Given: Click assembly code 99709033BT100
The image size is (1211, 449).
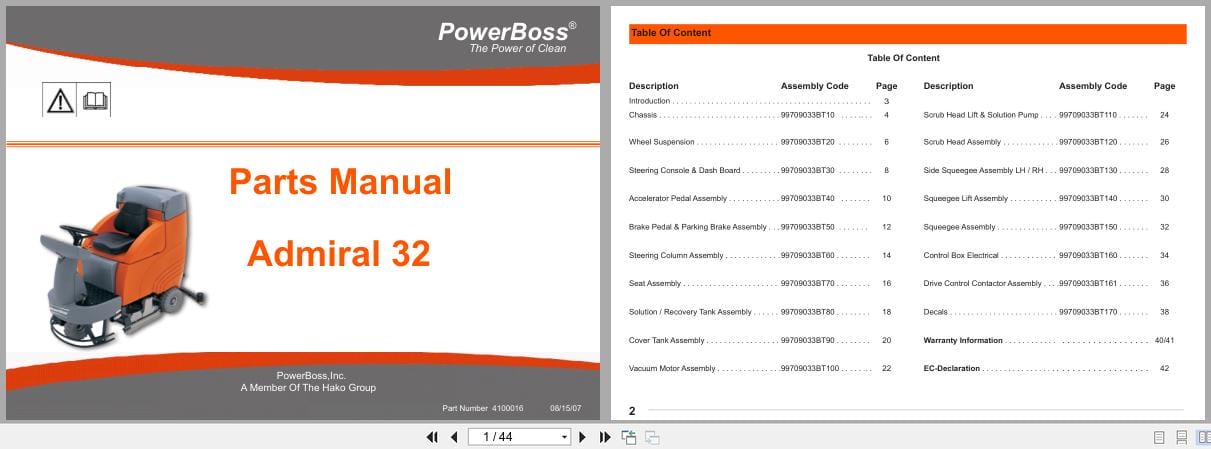Looking at the screenshot, I should click(810, 369).
